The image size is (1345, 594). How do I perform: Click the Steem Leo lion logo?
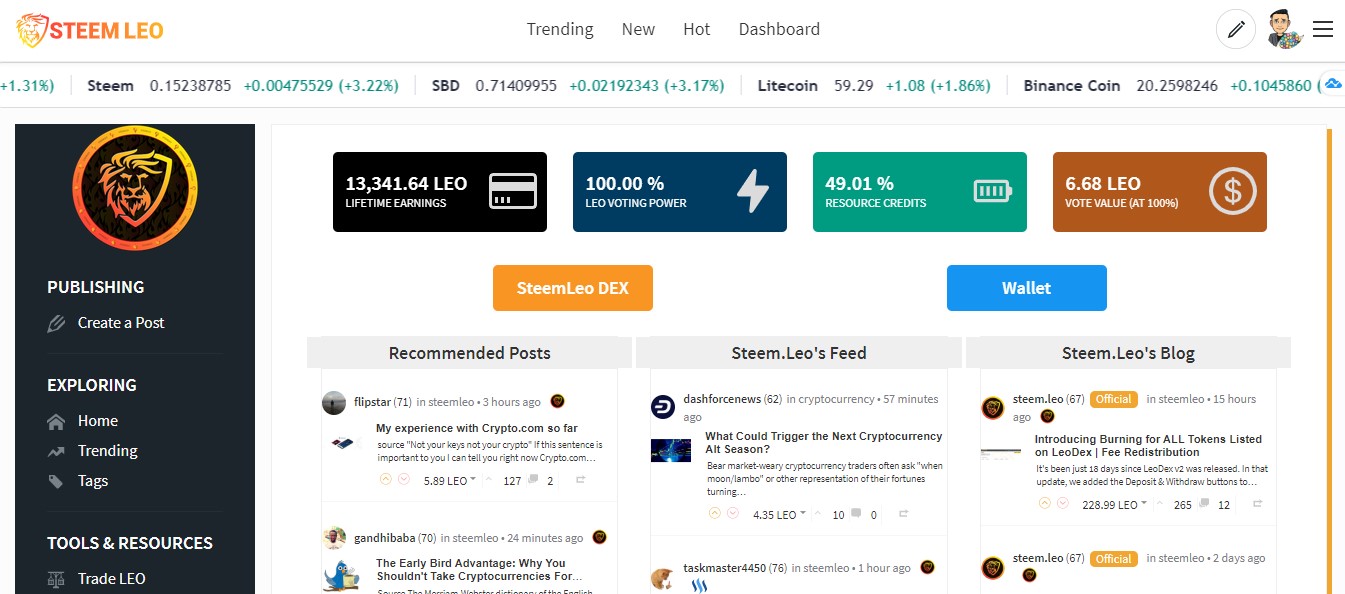(90, 29)
